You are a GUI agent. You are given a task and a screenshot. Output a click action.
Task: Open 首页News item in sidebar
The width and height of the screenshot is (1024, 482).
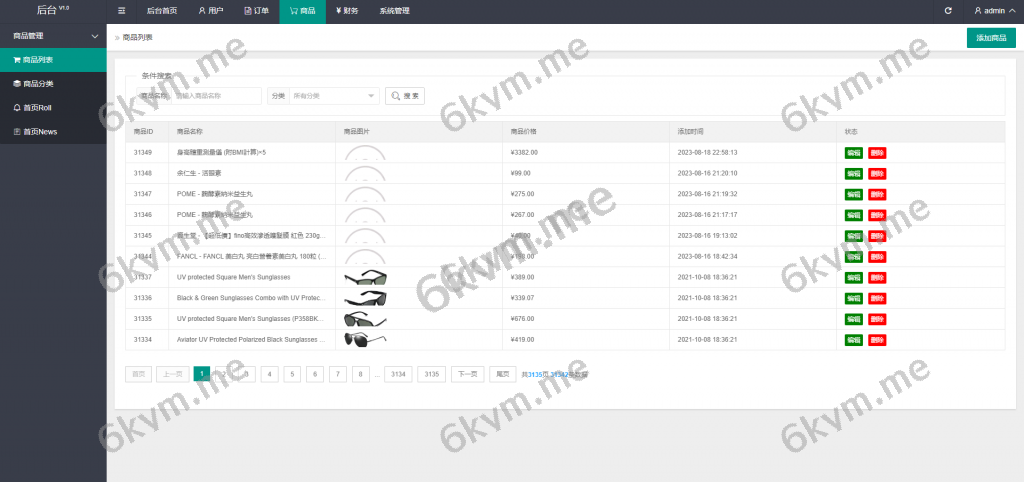pos(53,132)
